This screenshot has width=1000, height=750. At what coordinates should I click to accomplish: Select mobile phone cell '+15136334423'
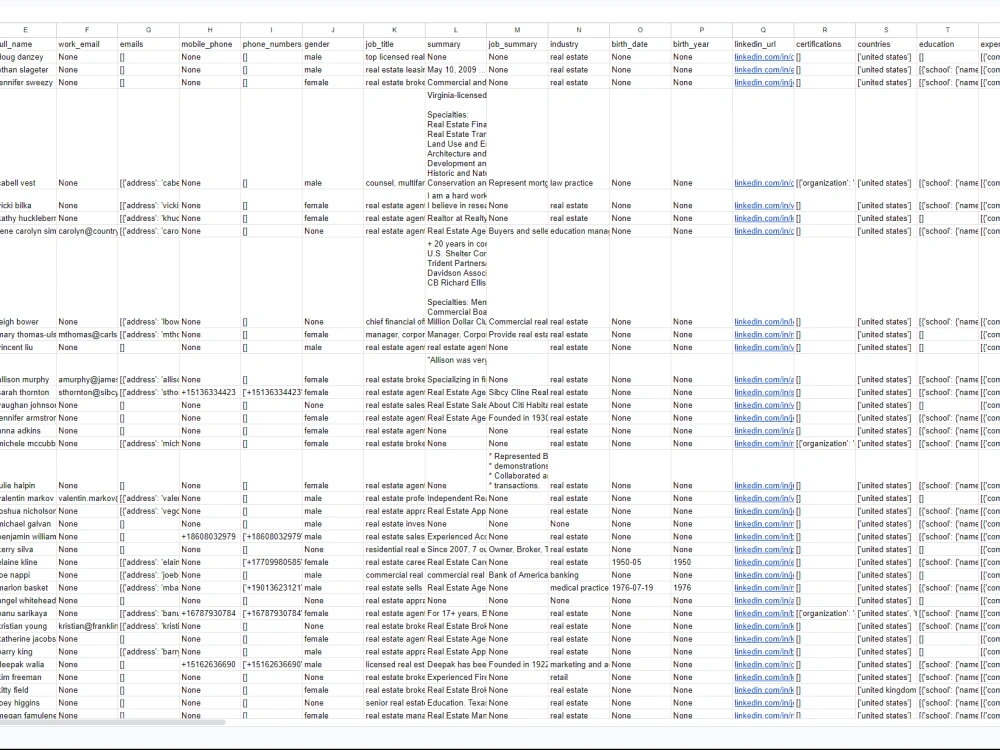coord(210,392)
